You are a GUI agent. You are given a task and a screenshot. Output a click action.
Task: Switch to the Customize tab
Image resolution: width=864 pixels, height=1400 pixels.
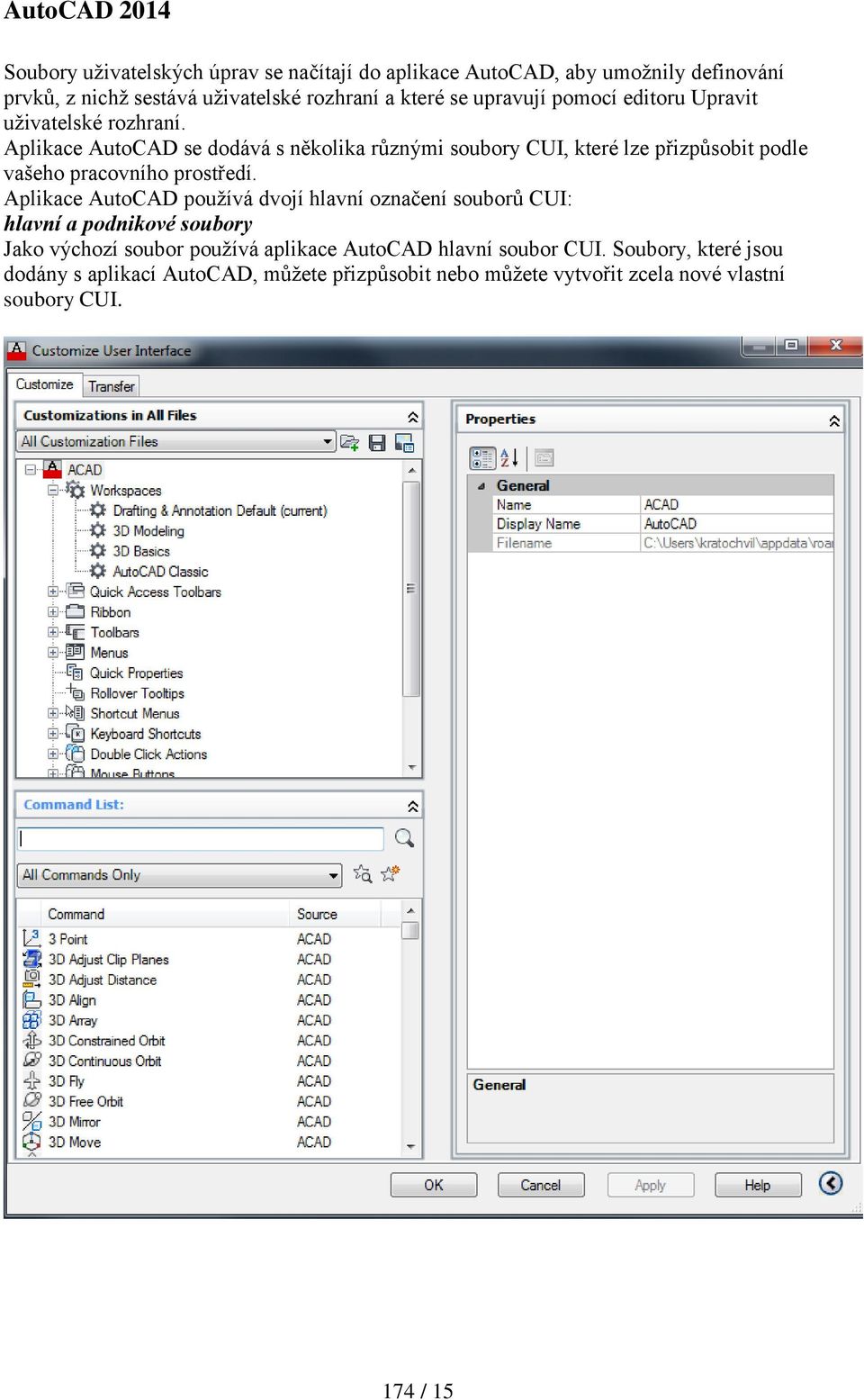[x=45, y=384]
